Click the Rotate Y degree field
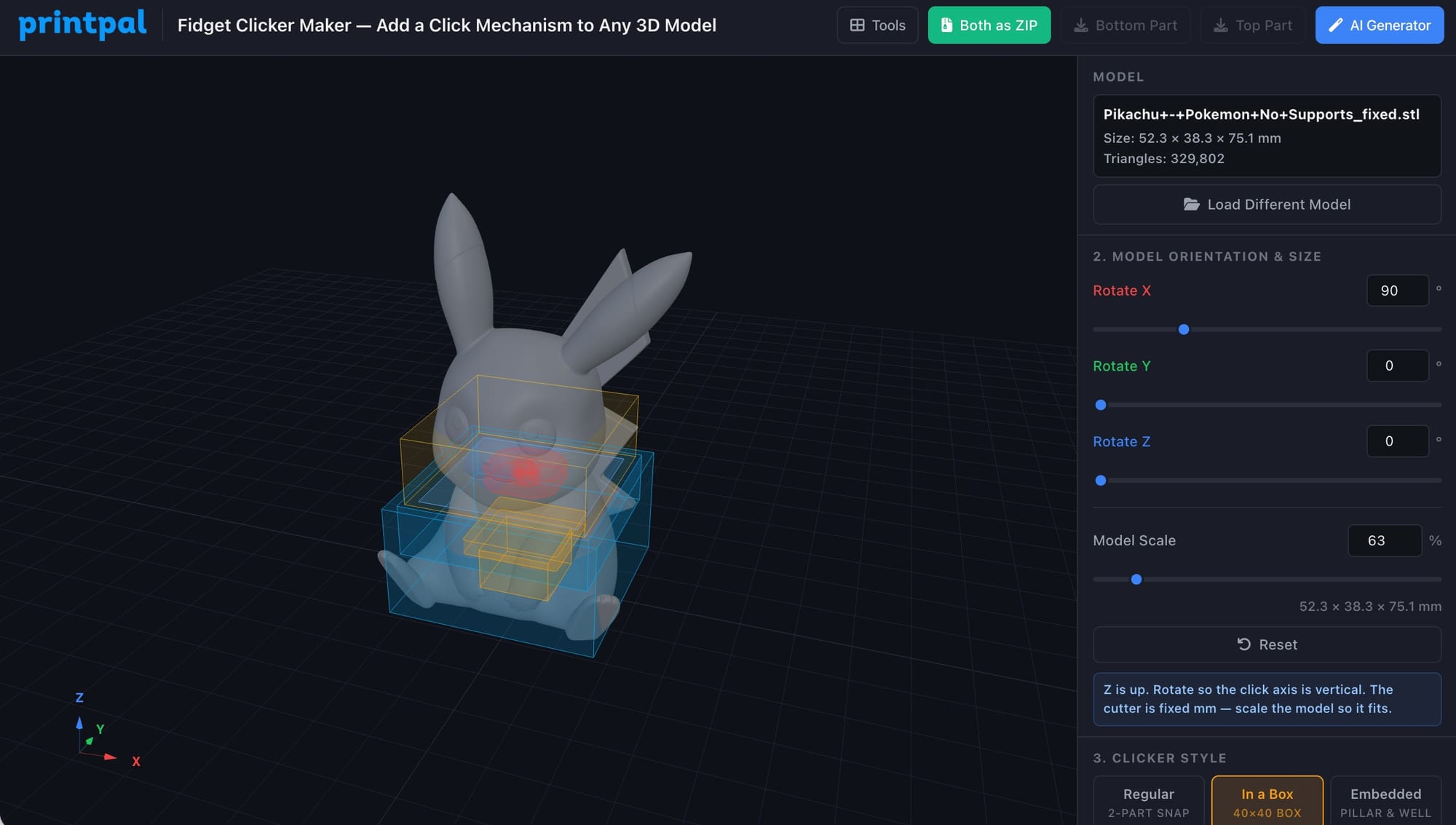 pos(1397,366)
